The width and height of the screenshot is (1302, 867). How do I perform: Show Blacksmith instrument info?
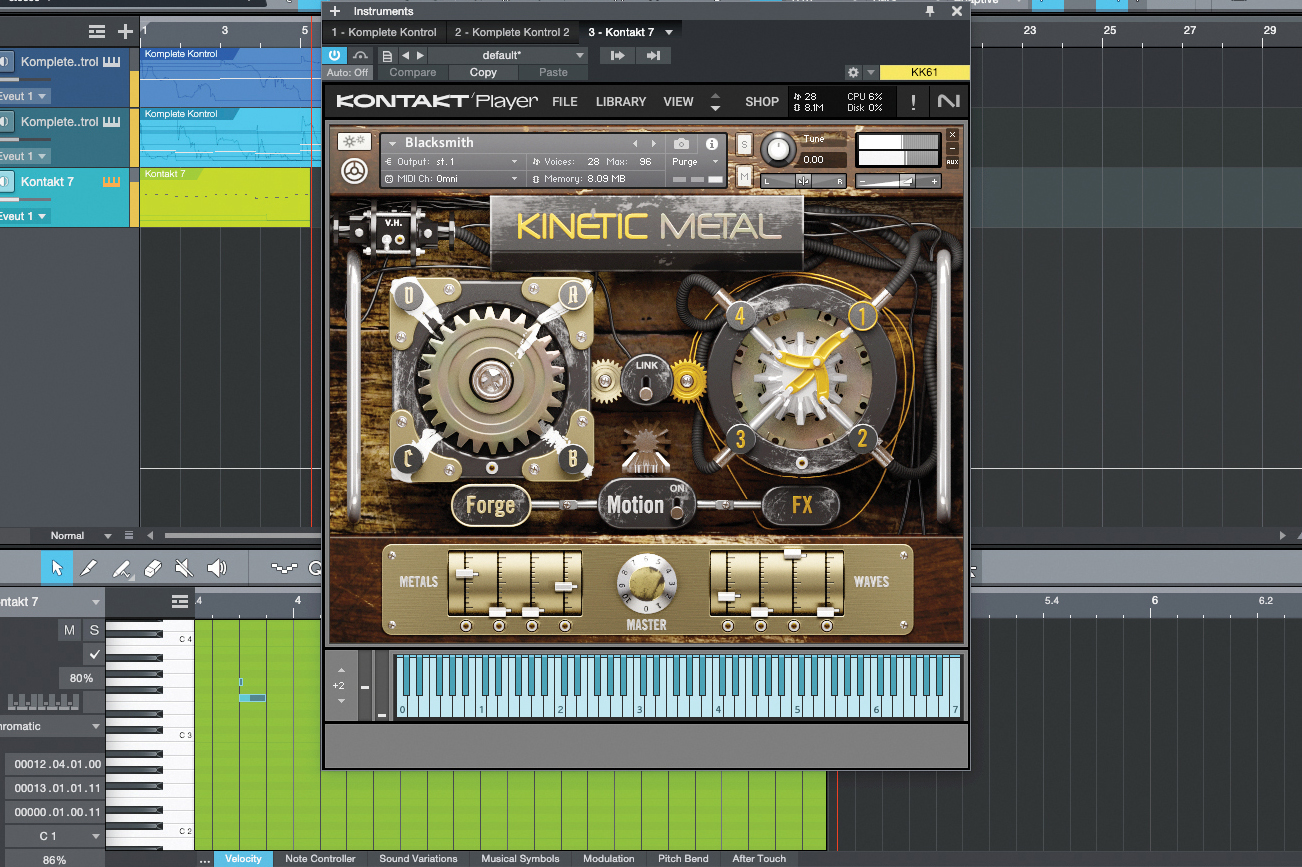pos(712,144)
